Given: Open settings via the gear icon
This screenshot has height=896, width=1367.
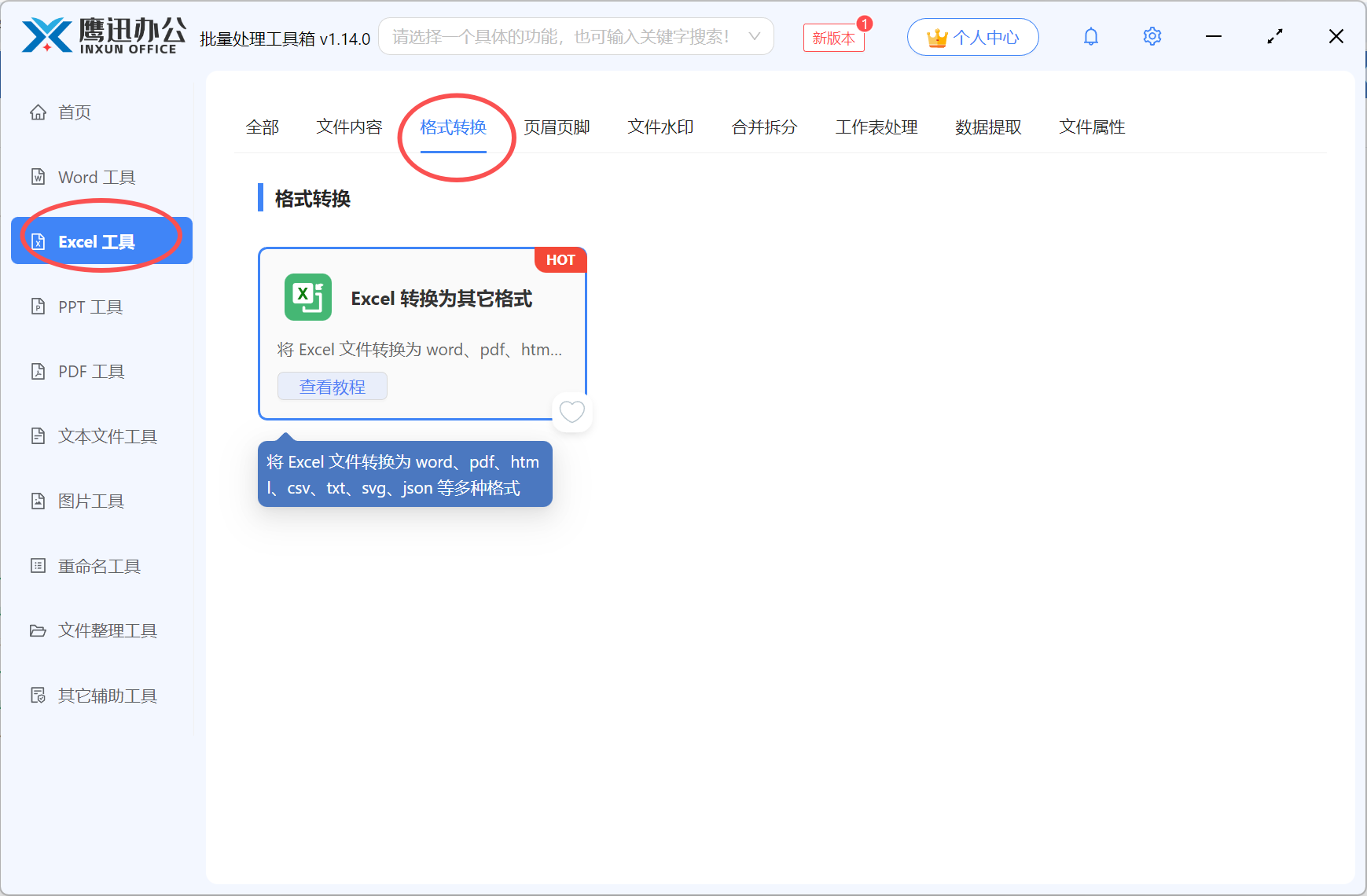Looking at the screenshot, I should (x=1152, y=35).
